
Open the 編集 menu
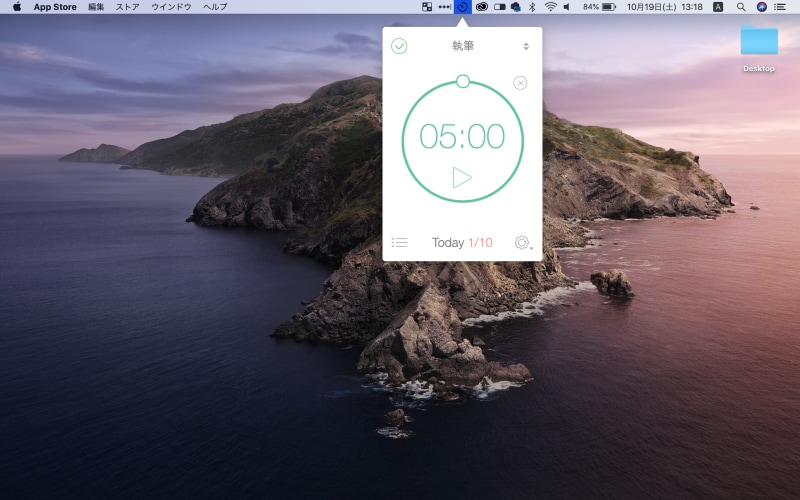click(x=96, y=7)
